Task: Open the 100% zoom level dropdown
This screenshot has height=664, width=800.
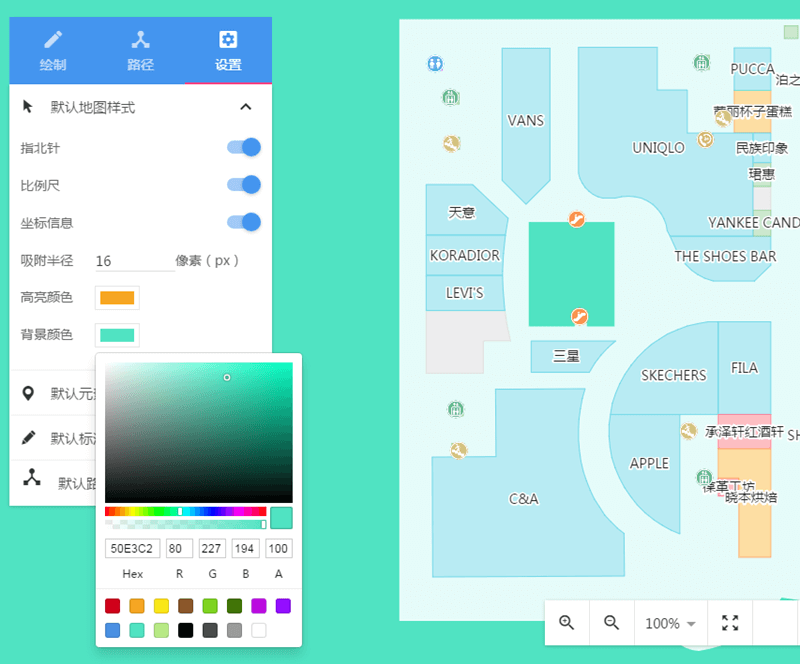Action: tap(670, 623)
